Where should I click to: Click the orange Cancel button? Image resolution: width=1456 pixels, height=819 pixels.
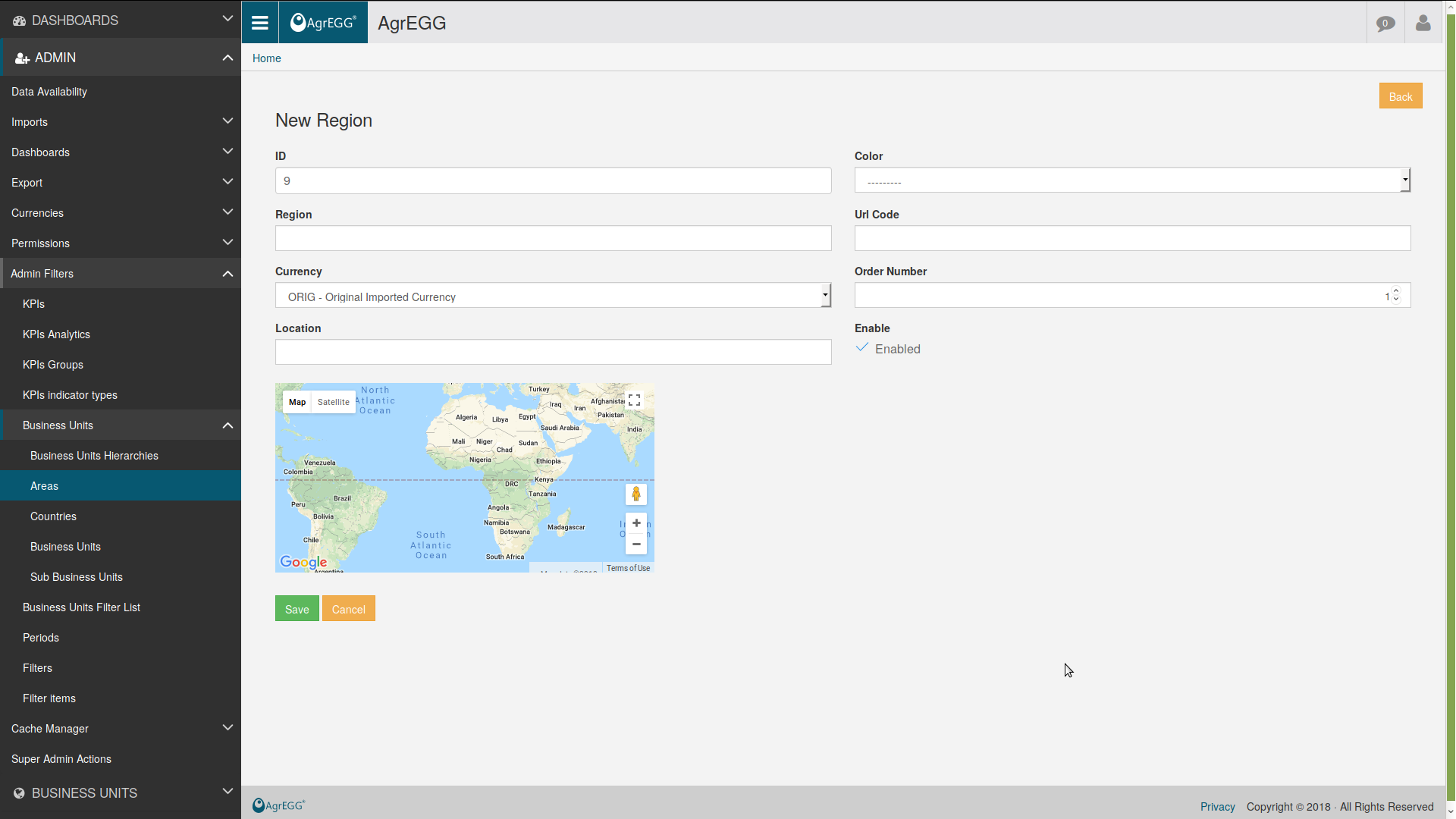pos(349,609)
